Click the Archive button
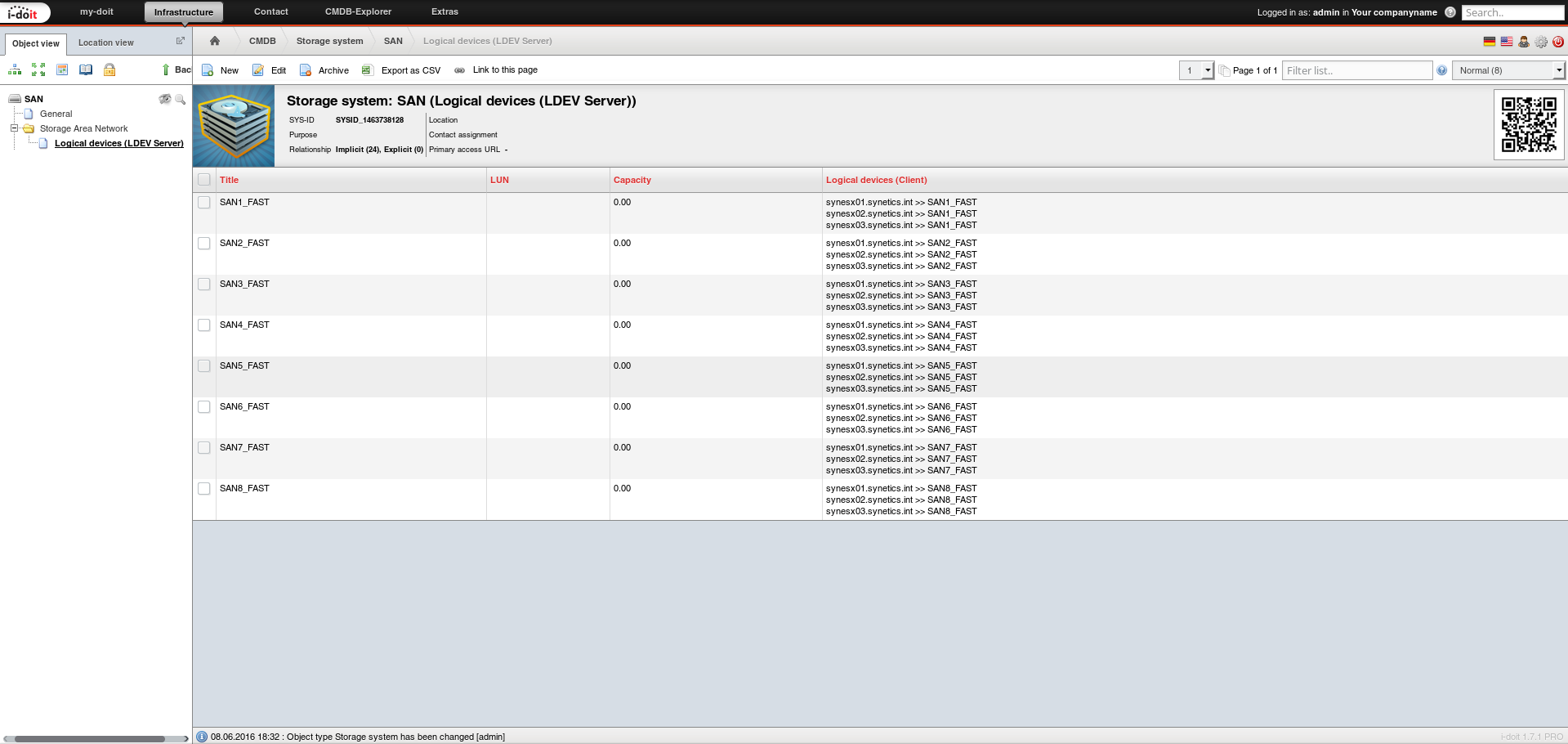 point(324,70)
